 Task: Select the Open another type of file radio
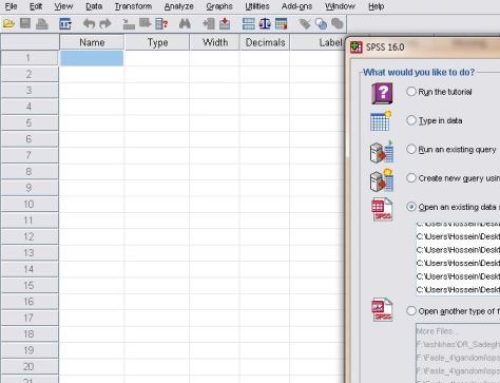[x=411, y=311]
